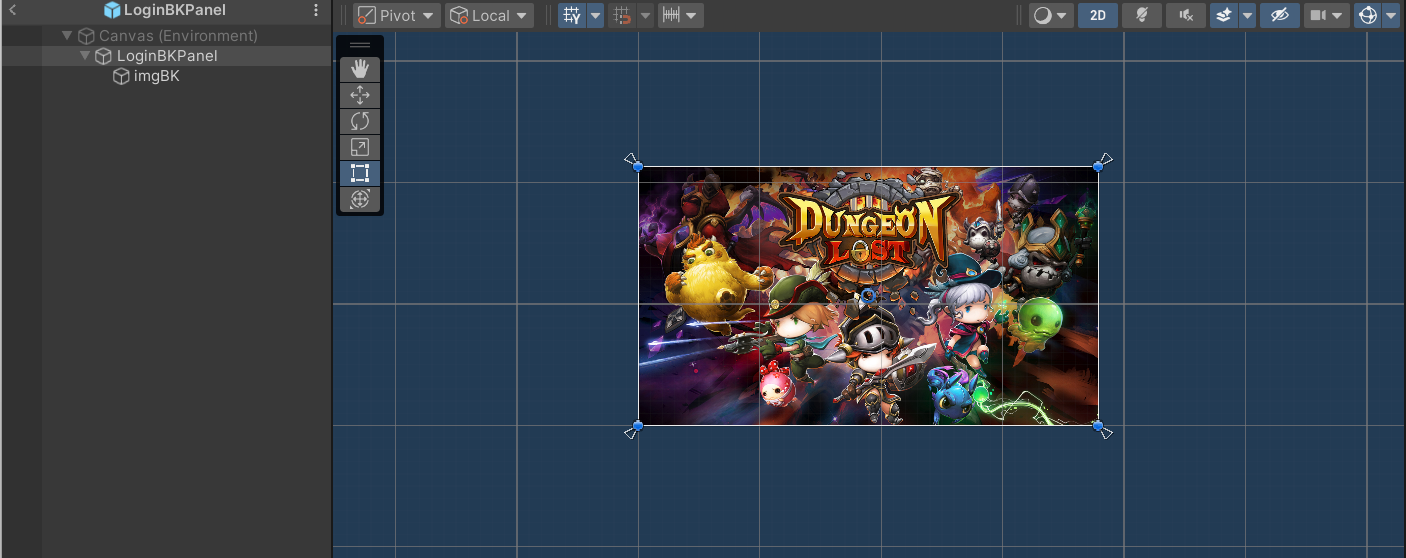Click the cube icon beside imgBK
Image resolution: width=1406 pixels, height=558 pixels.
[x=121, y=76]
